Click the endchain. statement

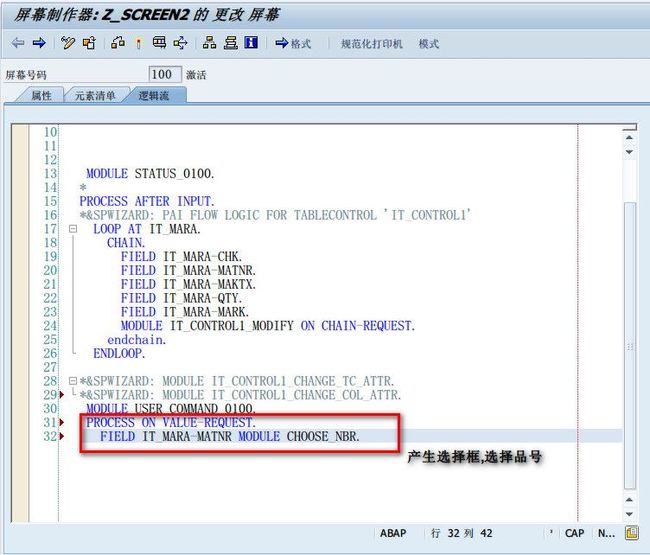pyautogui.click(x=136, y=339)
